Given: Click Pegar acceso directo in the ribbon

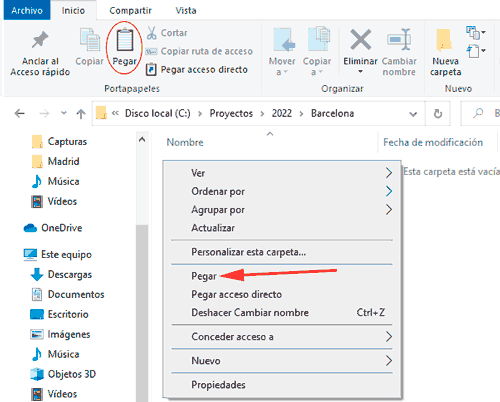Looking at the screenshot, I should [x=197, y=69].
